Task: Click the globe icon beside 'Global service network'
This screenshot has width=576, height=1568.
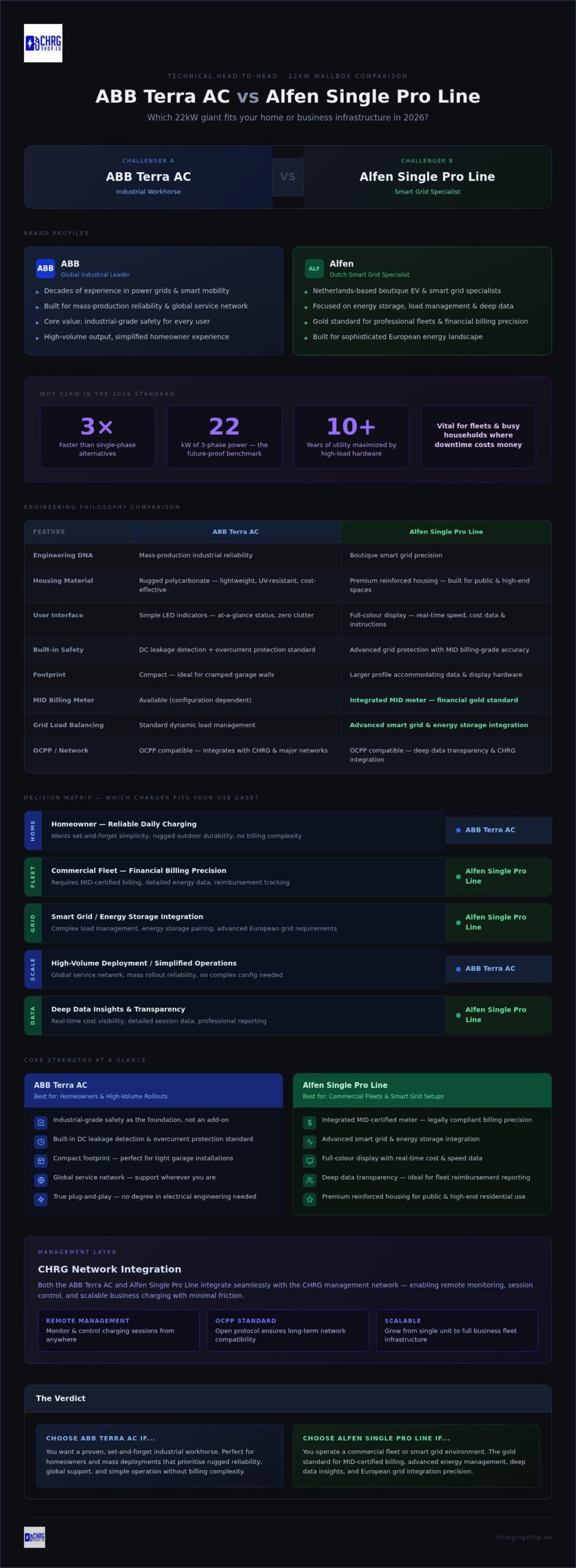Action: (41, 1180)
